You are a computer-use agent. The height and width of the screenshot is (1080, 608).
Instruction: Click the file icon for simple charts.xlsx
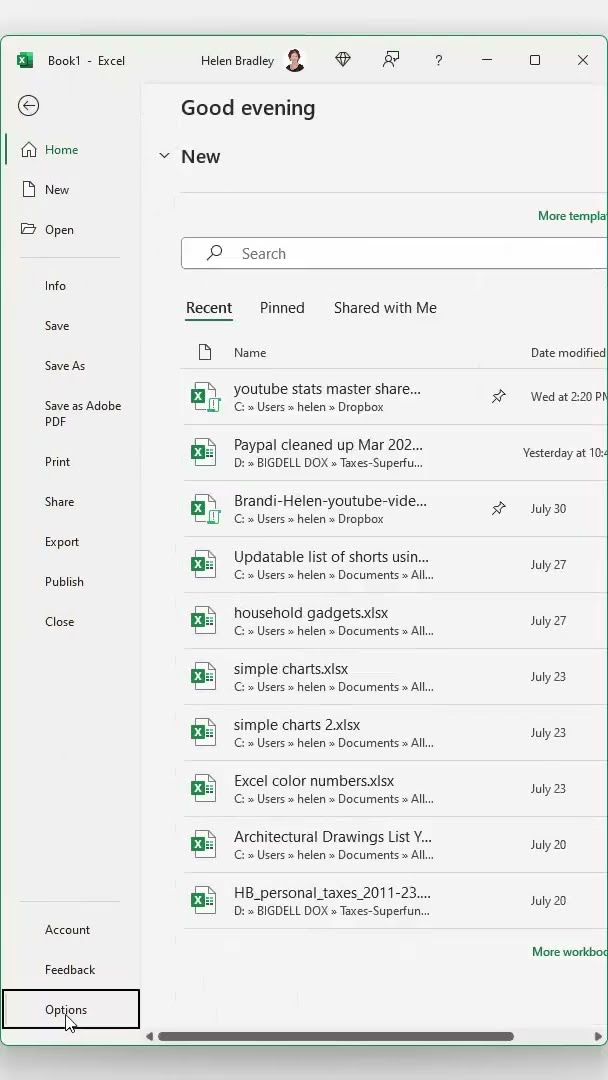(204, 676)
